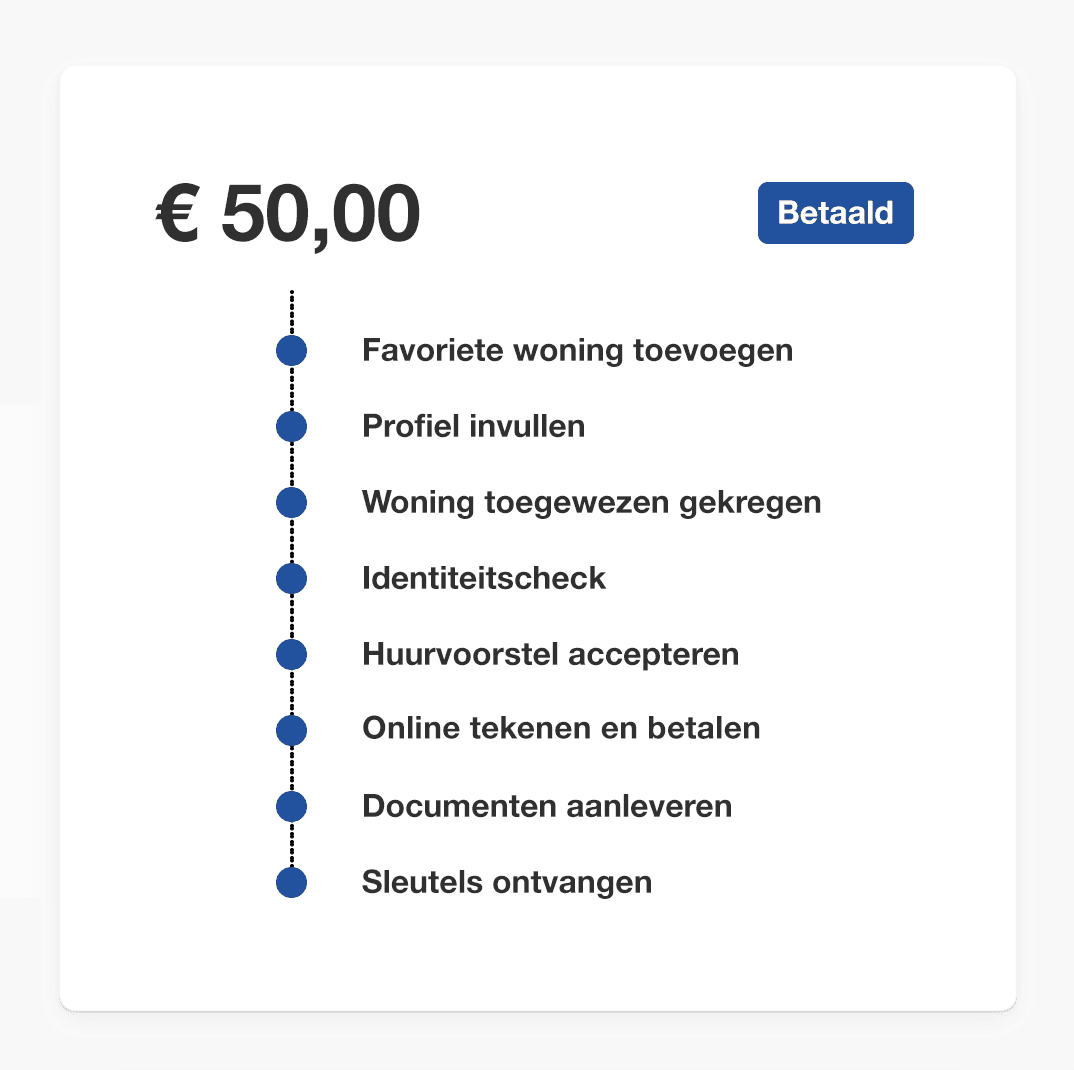This screenshot has width=1074, height=1070.
Task: Click the Woning toegewezen gekregen label
Action: [x=591, y=502]
